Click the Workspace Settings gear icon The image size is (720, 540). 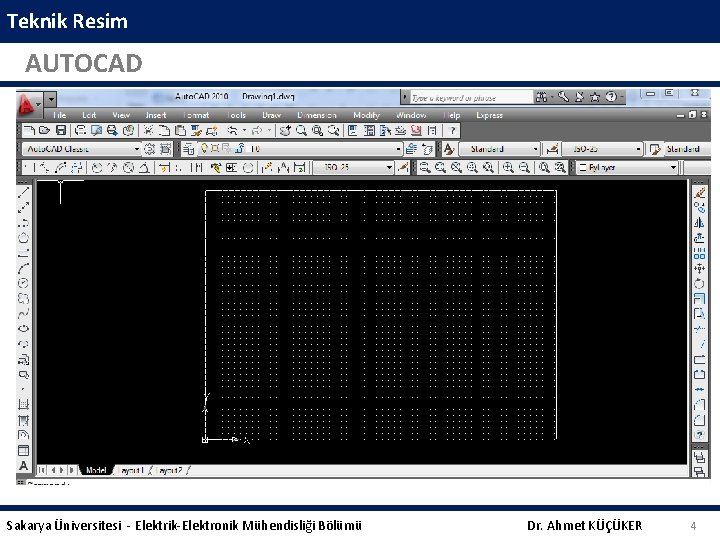tap(150, 149)
